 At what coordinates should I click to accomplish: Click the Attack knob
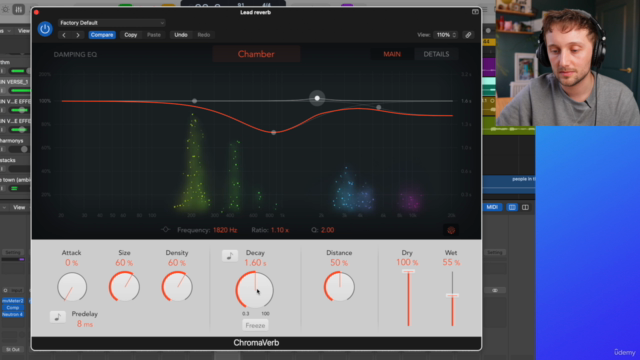72,287
